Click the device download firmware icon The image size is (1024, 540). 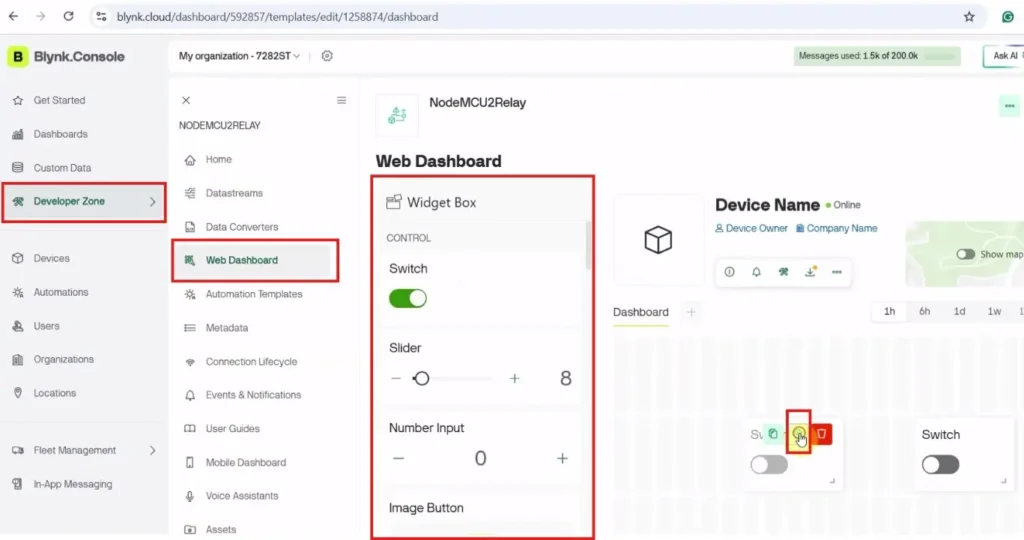pyautogui.click(x=810, y=272)
